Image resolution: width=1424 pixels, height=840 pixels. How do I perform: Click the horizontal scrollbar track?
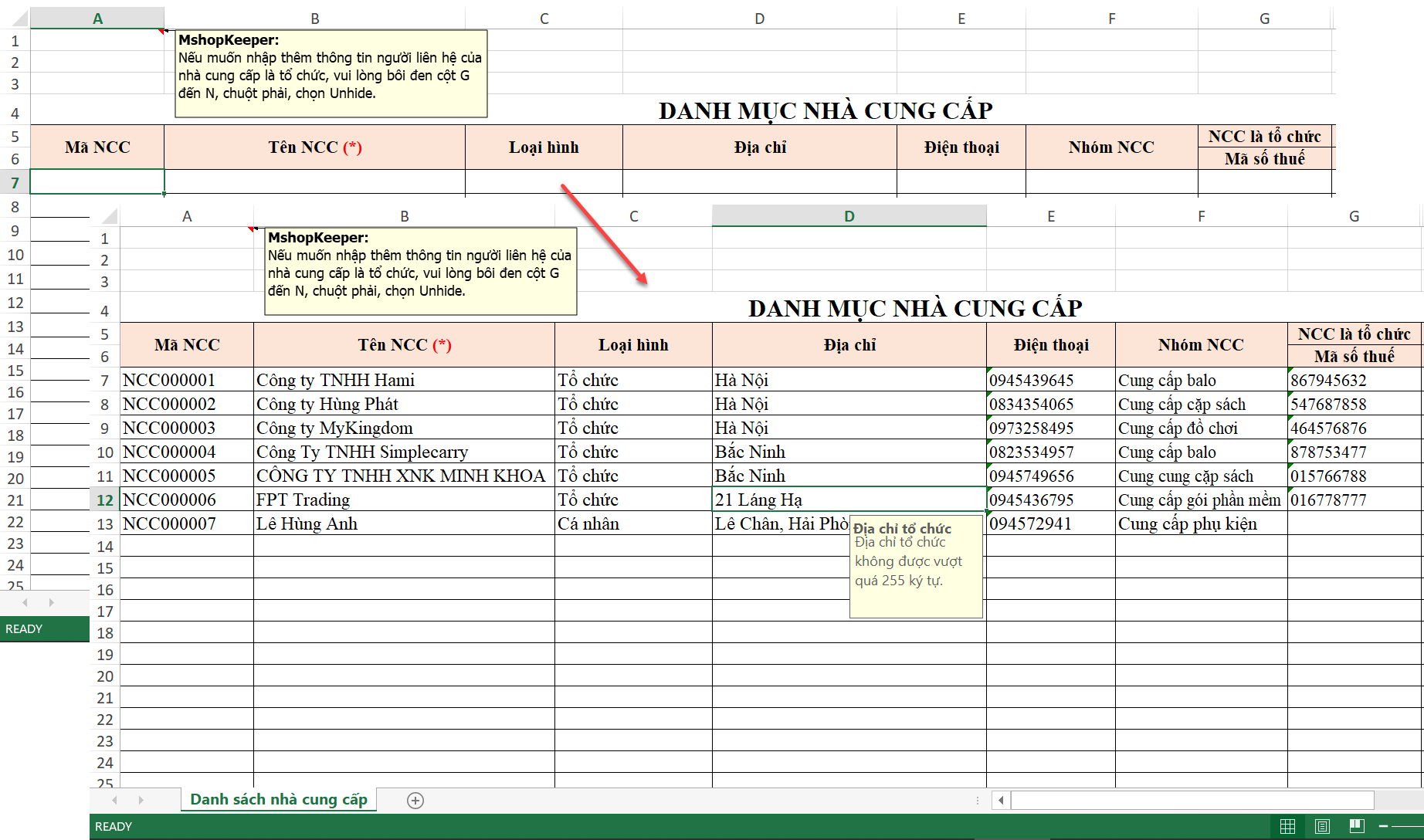[x=1192, y=800]
